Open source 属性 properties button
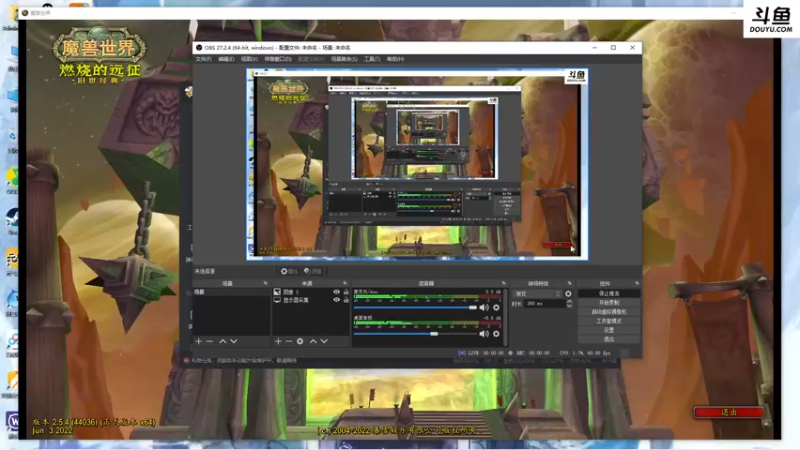The width and height of the screenshot is (800, 450). click(289, 271)
